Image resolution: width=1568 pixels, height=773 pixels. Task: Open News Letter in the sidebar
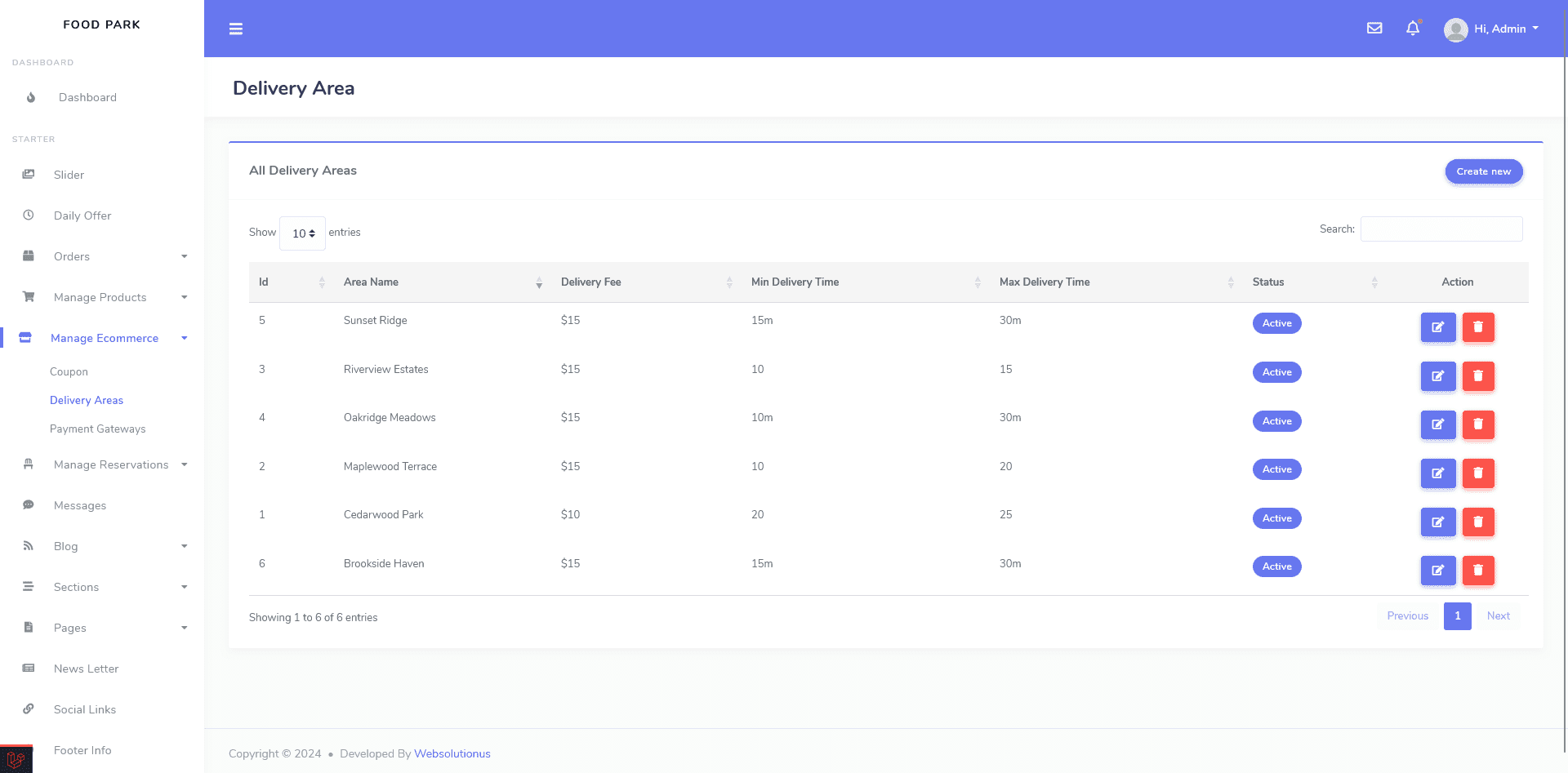pyautogui.click(x=86, y=669)
